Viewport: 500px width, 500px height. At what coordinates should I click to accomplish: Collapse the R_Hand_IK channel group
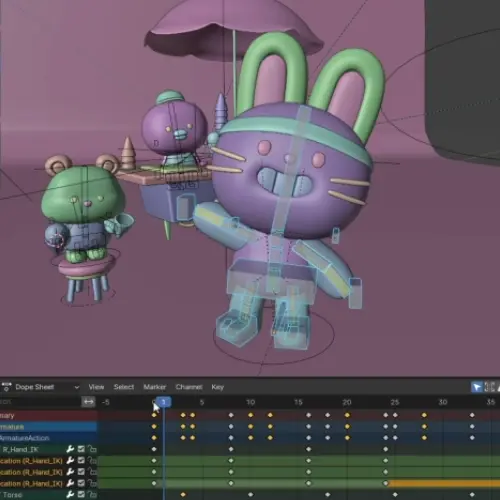point(1,449)
